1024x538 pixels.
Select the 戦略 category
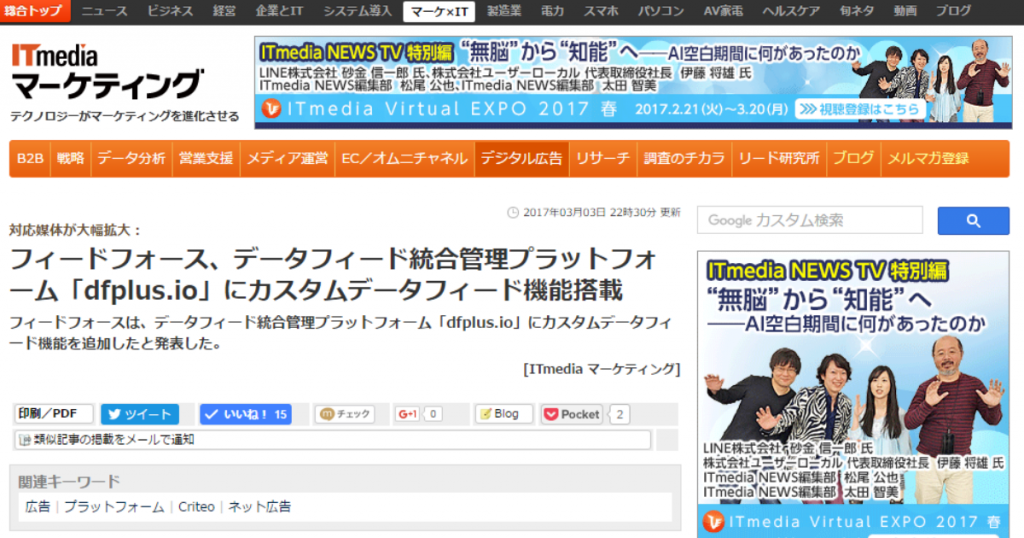71,159
